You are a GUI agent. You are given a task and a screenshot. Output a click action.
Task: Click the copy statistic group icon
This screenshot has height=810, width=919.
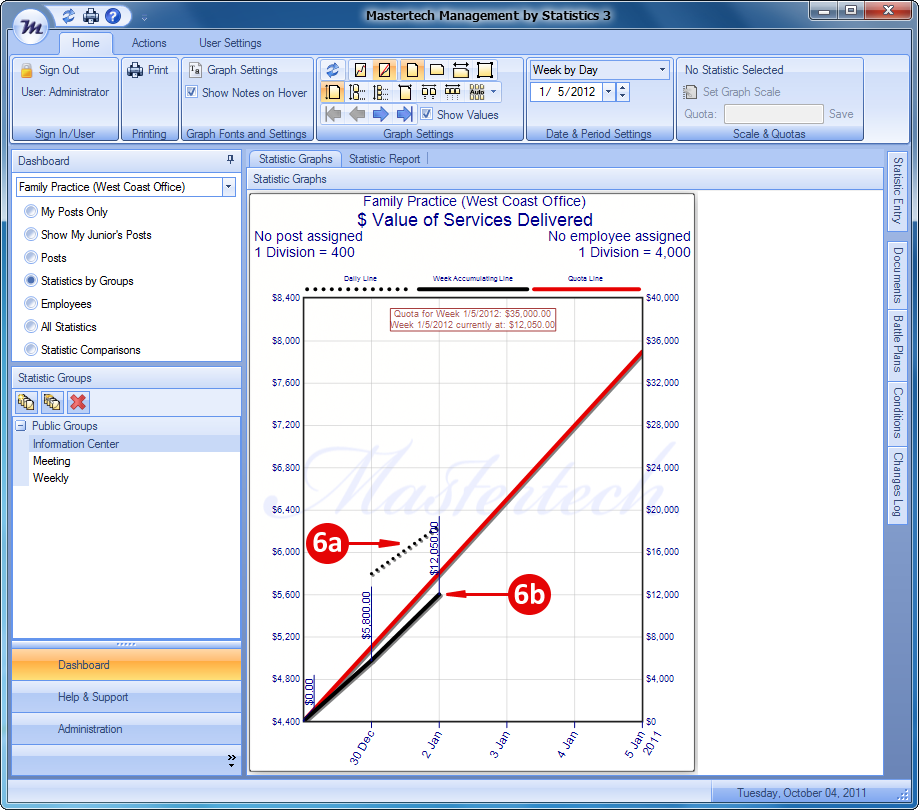(52, 402)
